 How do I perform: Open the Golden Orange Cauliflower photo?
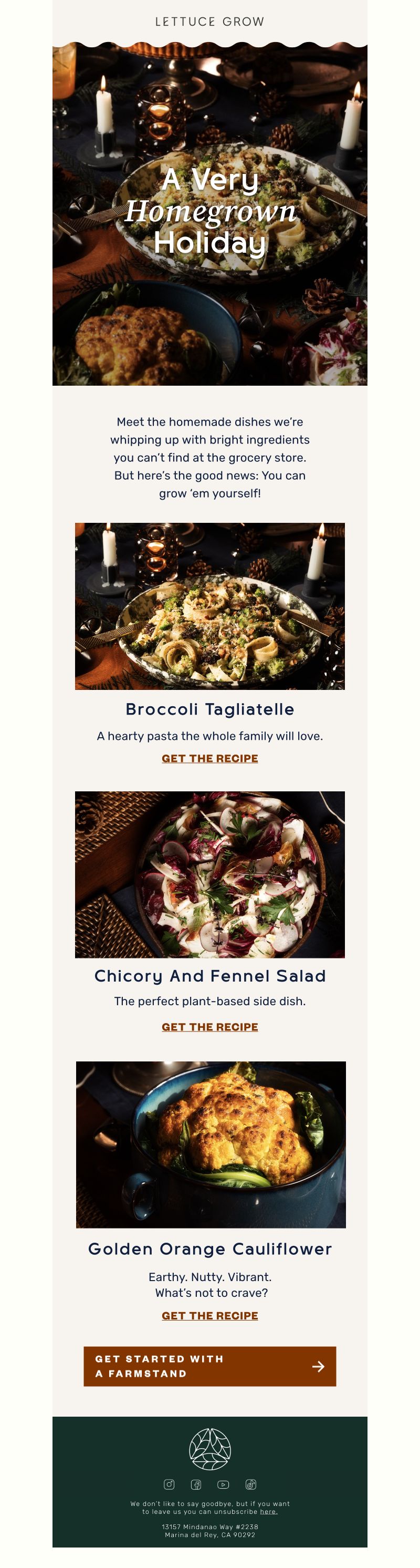click(x=211, y=1144)
